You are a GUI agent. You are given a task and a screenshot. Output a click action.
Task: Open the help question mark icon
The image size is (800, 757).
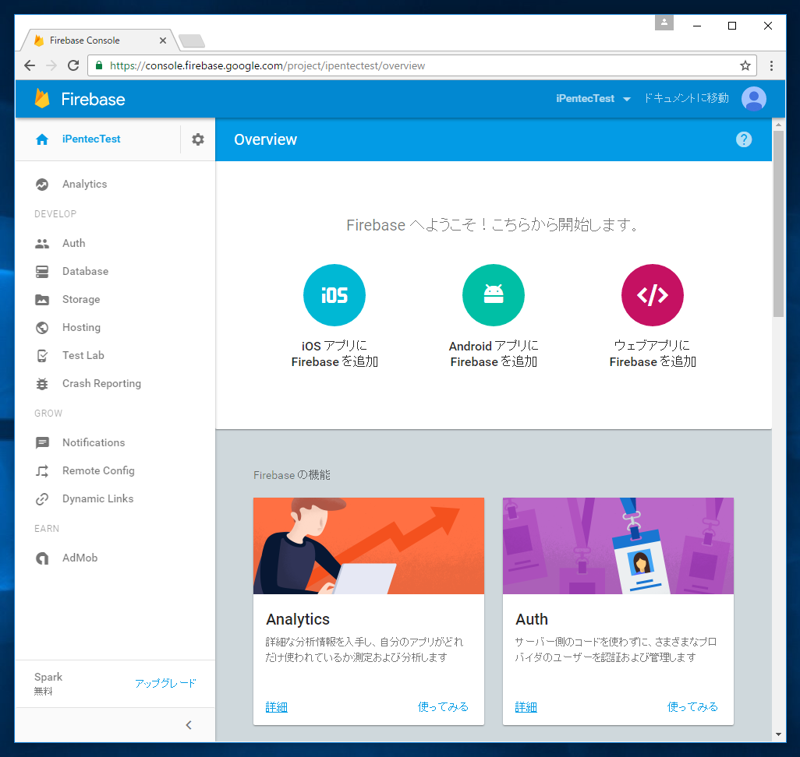click(744, 139)
